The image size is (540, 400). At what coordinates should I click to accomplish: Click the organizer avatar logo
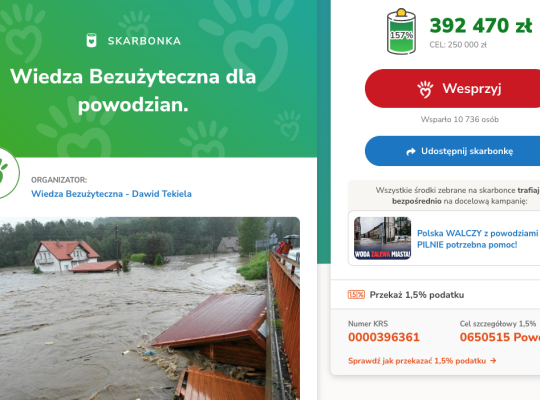click(x=8, y=173)
